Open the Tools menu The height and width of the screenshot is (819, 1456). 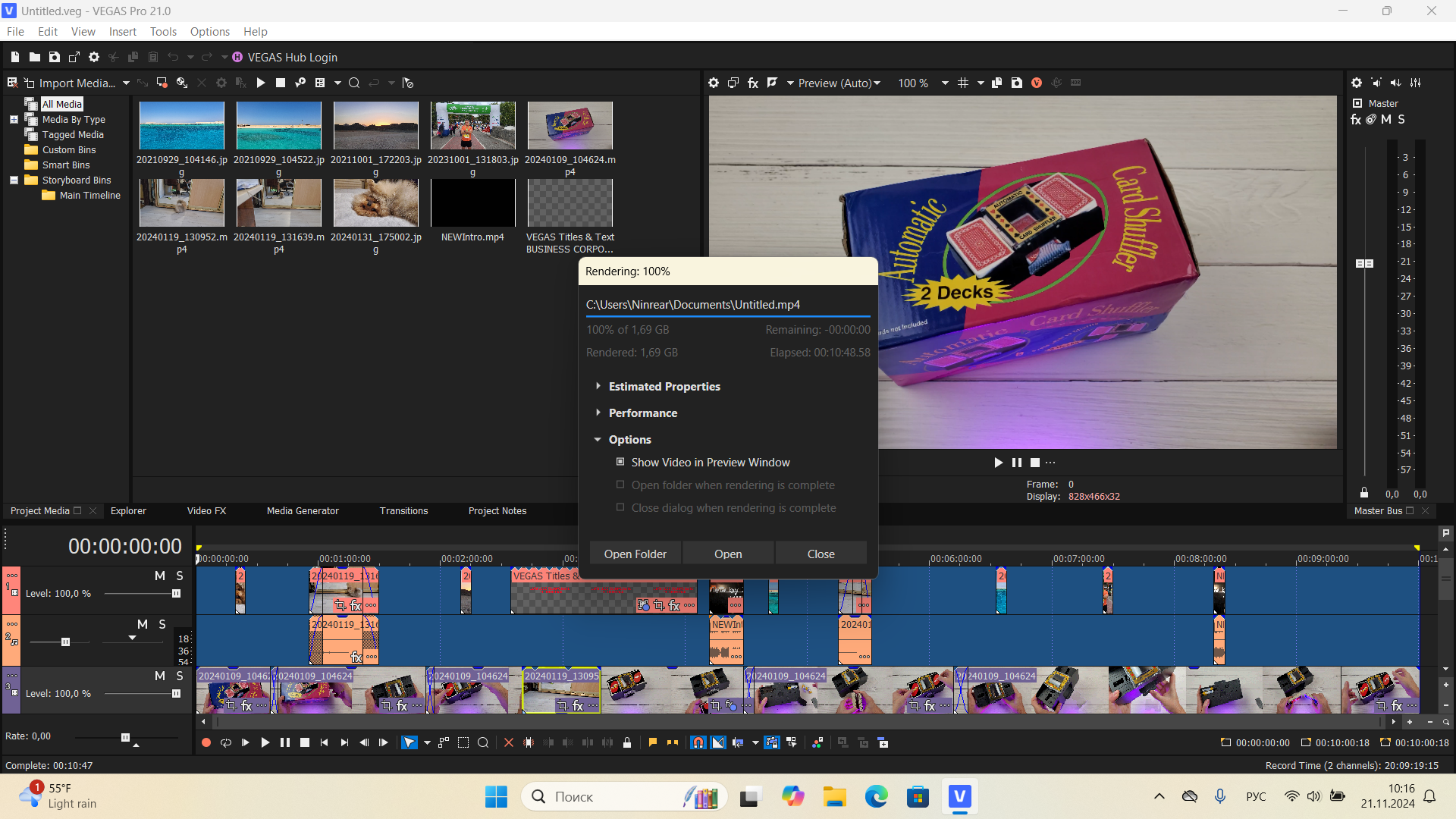click(162, 32)
